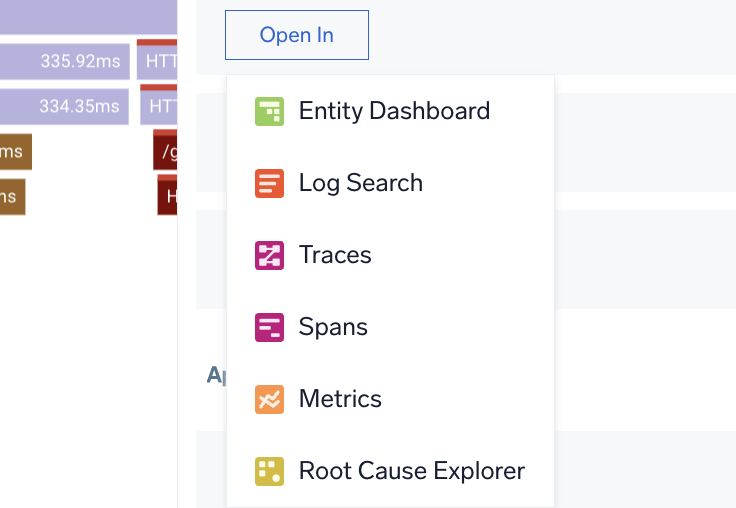This screenshot has width=736, height=508.
Task: Select the dark red /g span bar
Action: click(x=166, y=152)
